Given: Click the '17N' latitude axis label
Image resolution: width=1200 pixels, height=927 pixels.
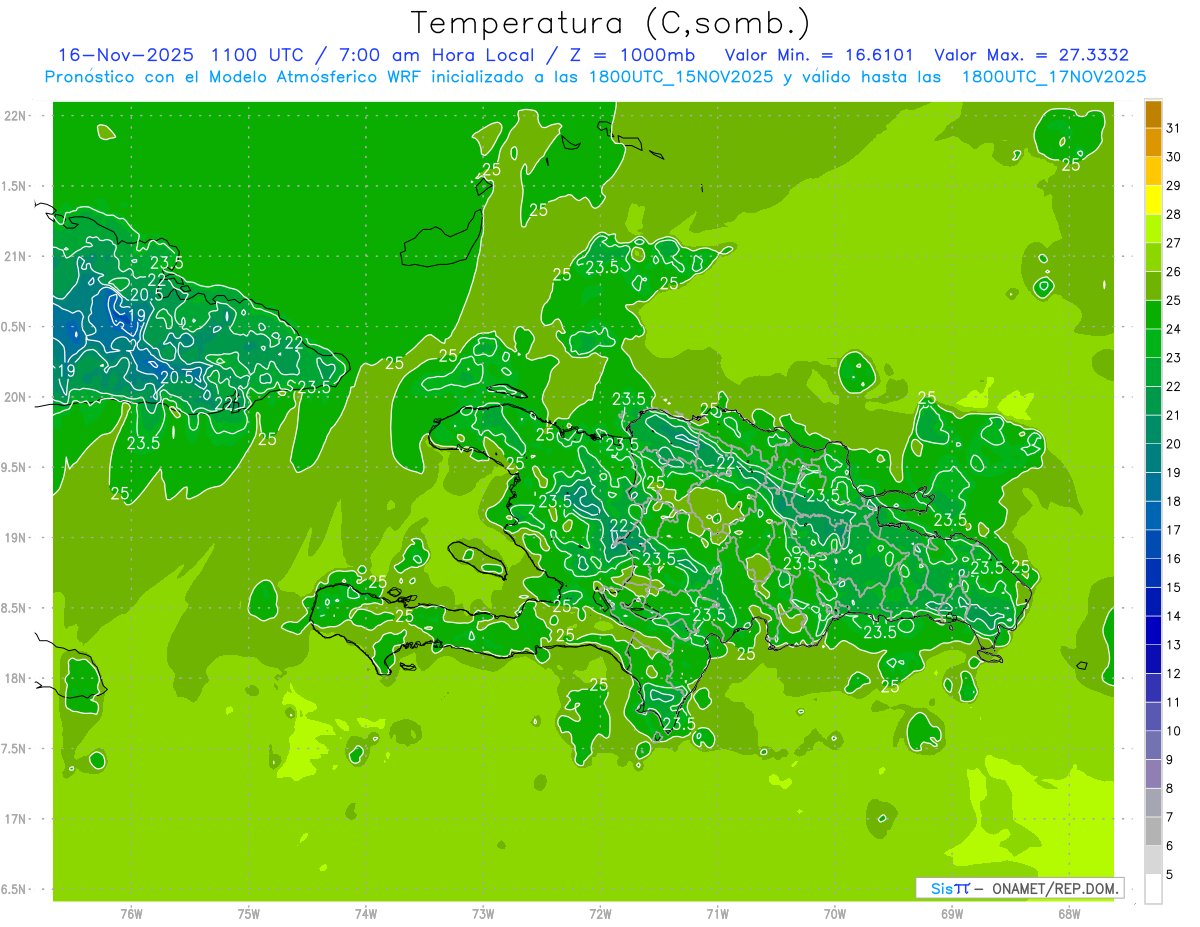Looking at the screenshot, I should coord(15,819).
